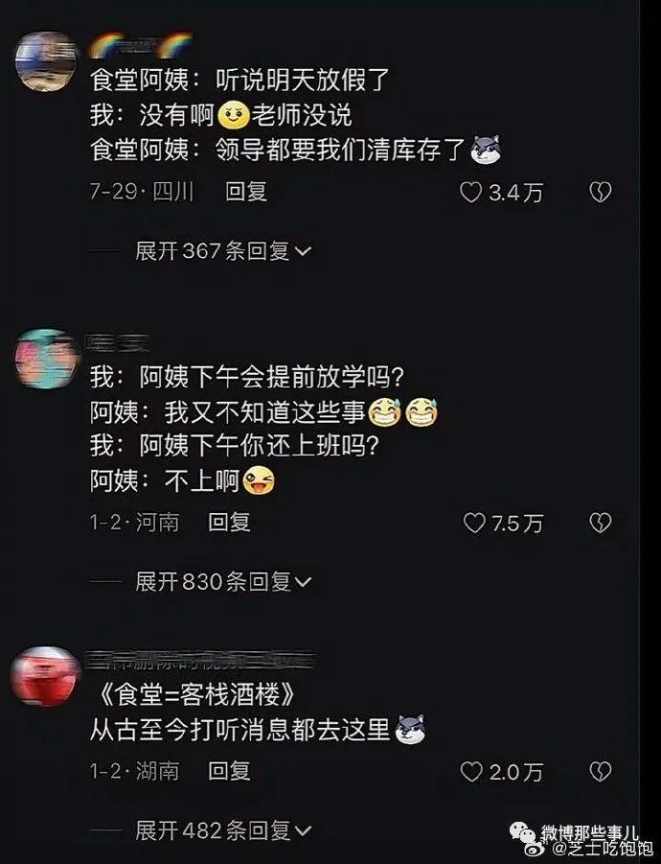Reply to the 1-2 河南 comment
Screen dimensions: 661x864
pos(229,522)
